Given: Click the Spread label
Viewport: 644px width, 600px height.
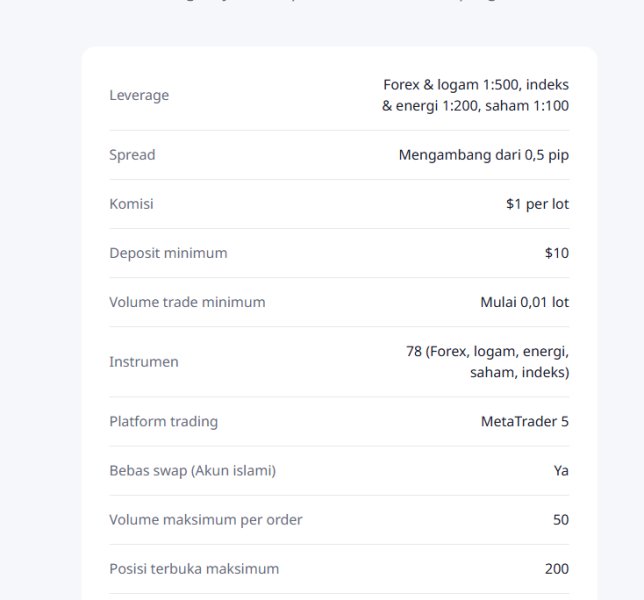Looking at the screenshot, I should (x=132, y=155).
